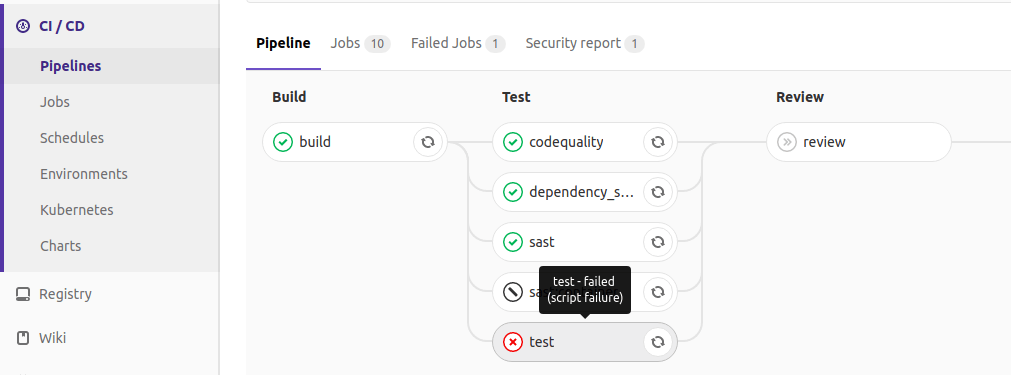Image resolution: width=1011 pixels, height=375 pixels.
Task: Switch to the Failed Jobs tab
Action: point(458,43)
